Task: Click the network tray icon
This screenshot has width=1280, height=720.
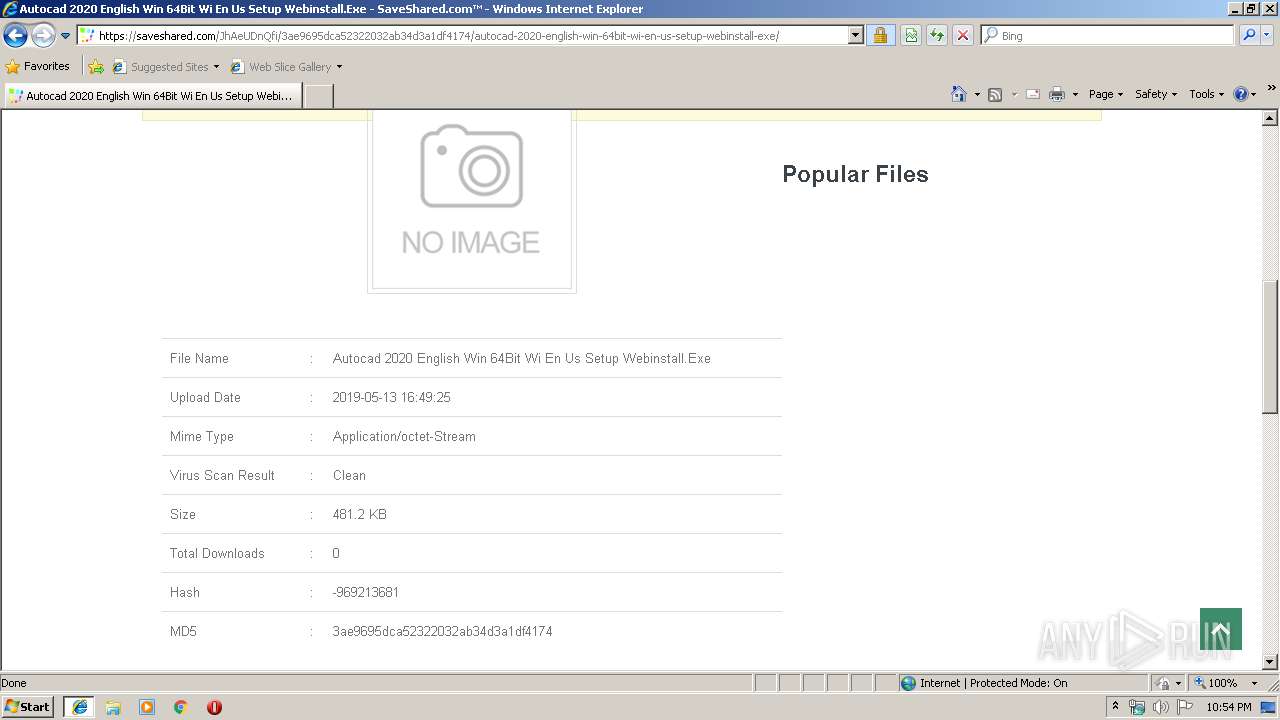Action: coord(1137,707)
